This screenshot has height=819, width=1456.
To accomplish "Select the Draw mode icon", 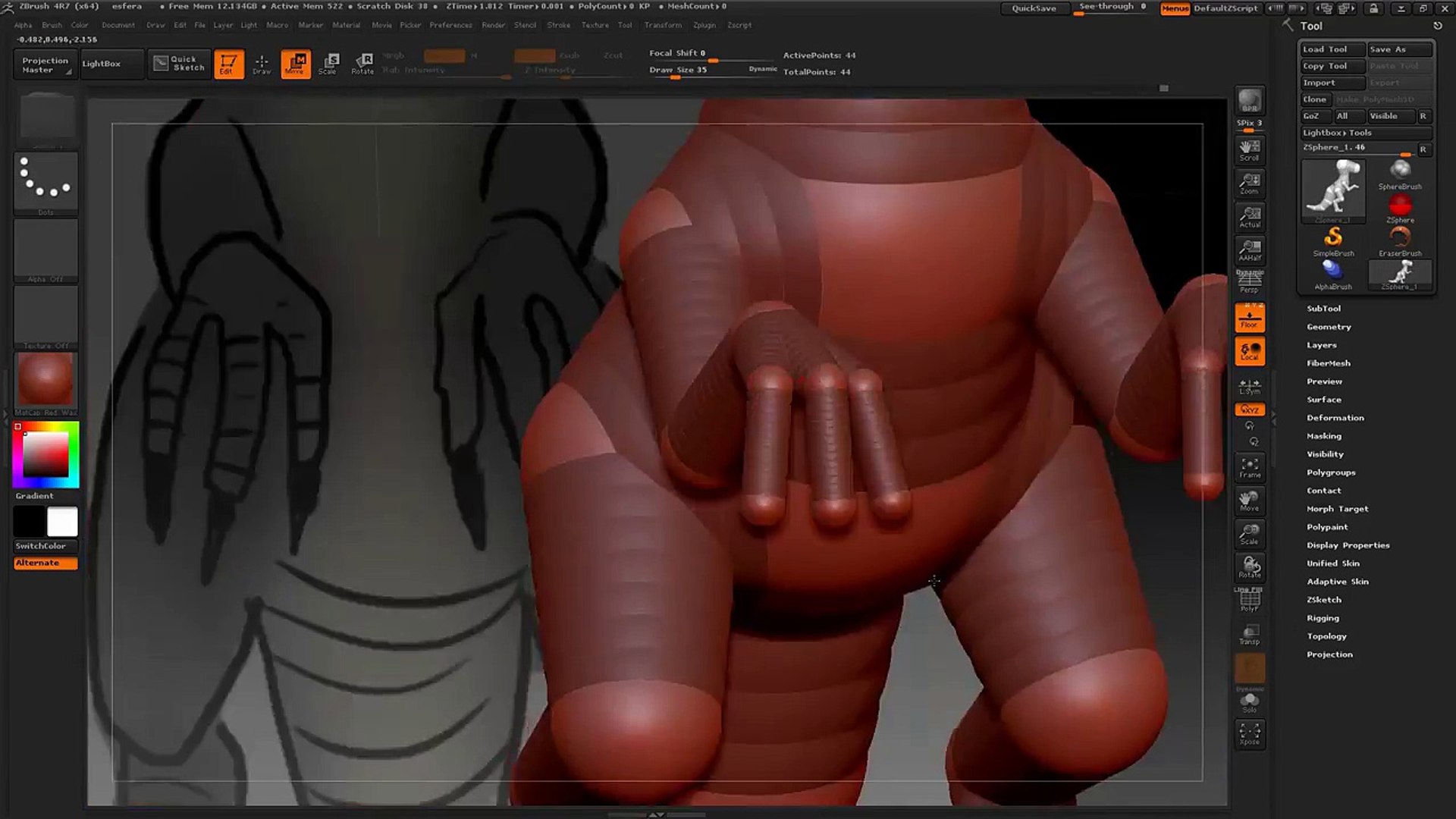I will tap(262, 64).
